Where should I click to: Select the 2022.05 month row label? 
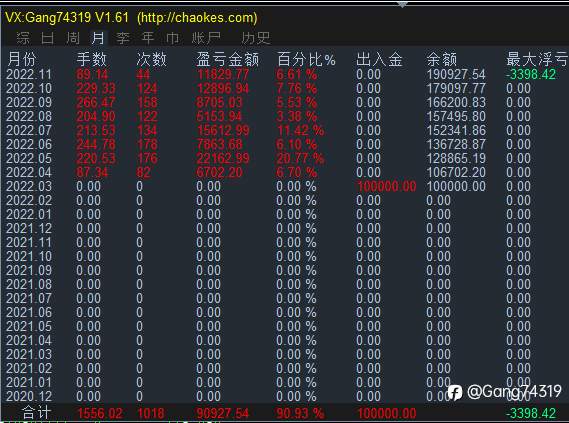(29, 158)
